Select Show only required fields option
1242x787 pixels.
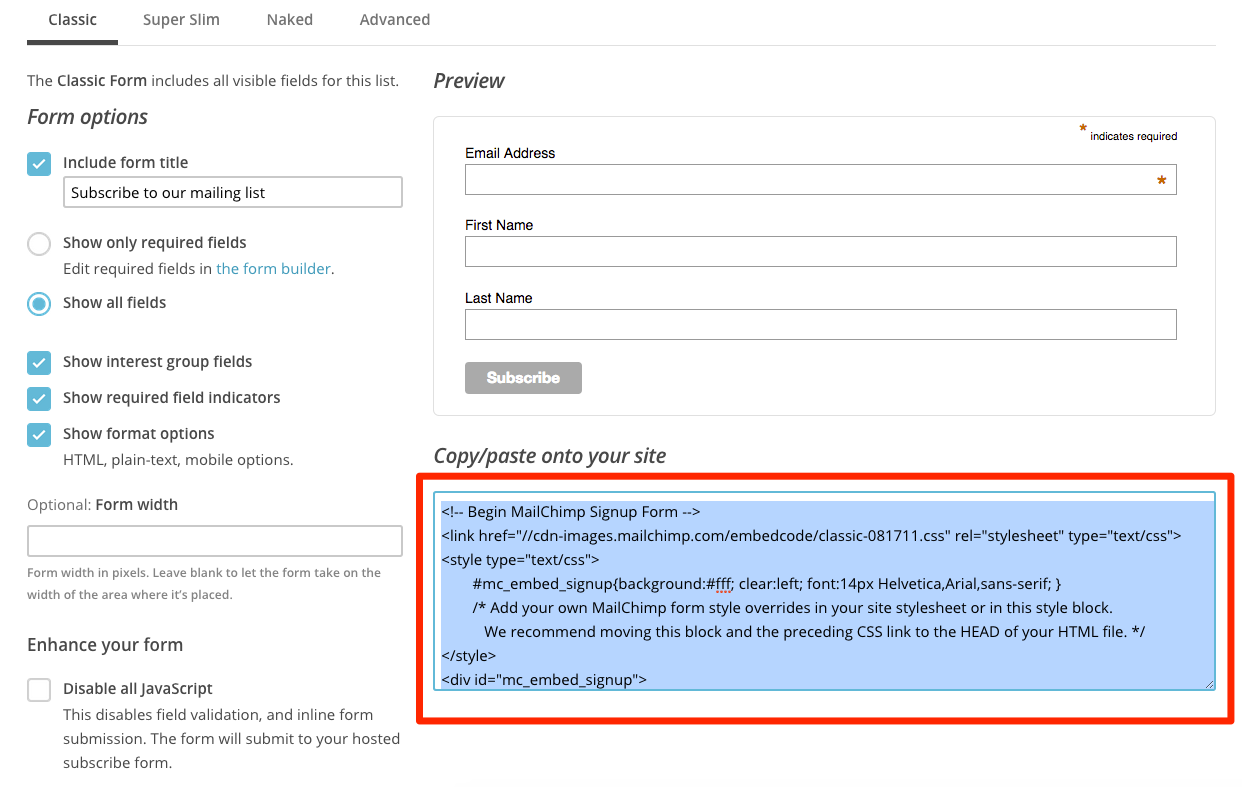point(39,243)
